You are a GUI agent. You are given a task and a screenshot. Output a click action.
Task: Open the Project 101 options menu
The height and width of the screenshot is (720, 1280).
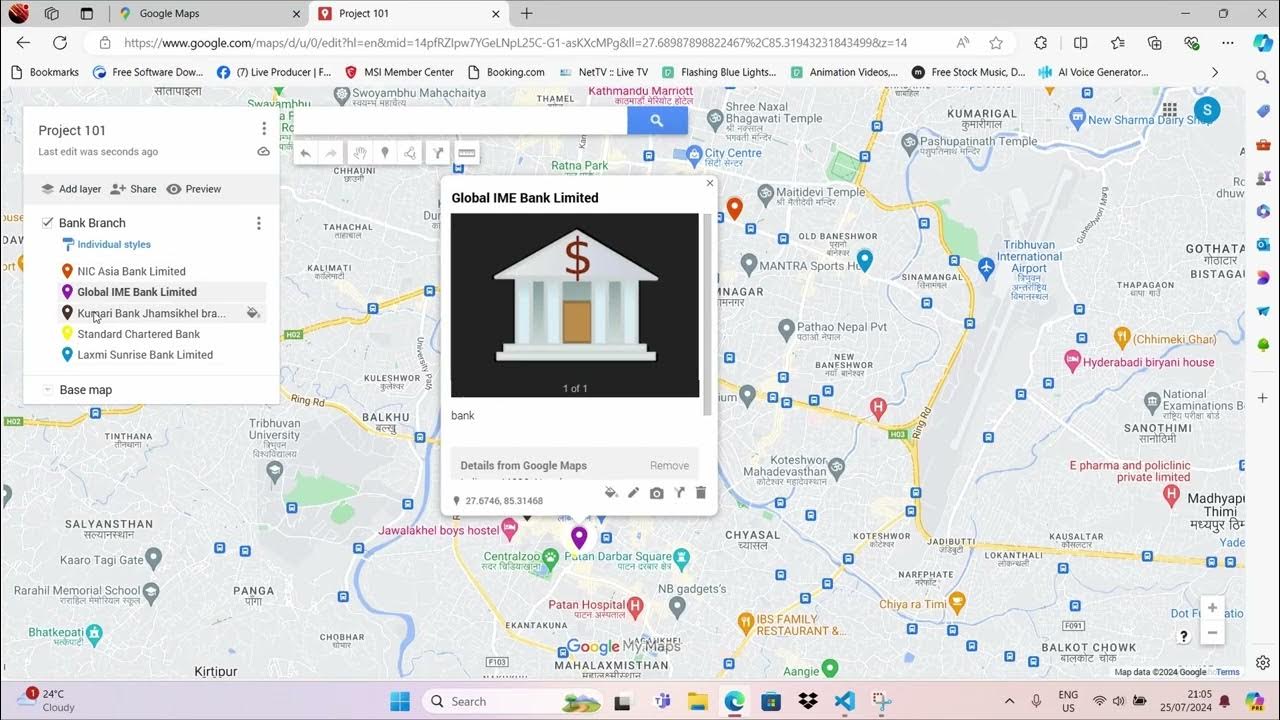click(x=264, y=129)
